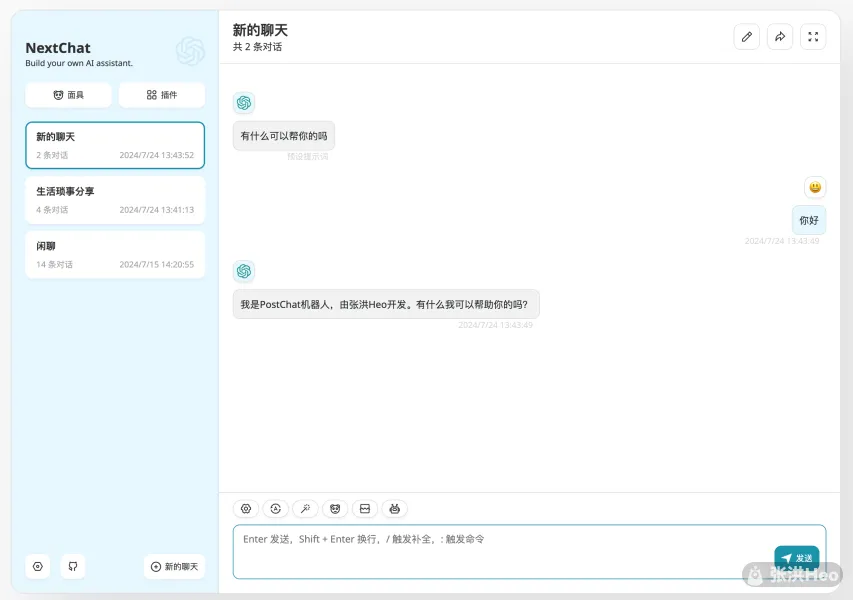Screen dimensions: 853x600
Task: Click the clear context icon in chat toolbar
Action: pyautogui.click(x=365, y=509)
